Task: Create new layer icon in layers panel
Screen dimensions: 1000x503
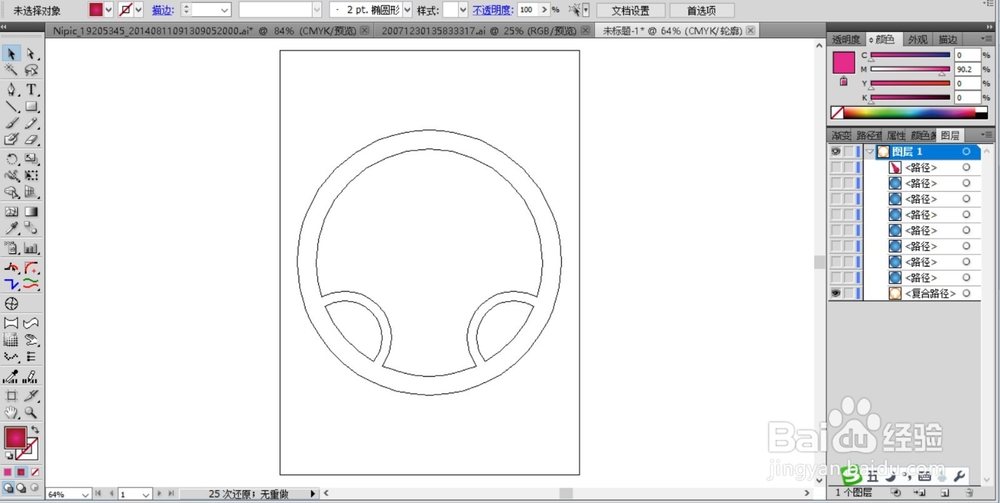Action: pyautogui.click(x=945, y=492)
